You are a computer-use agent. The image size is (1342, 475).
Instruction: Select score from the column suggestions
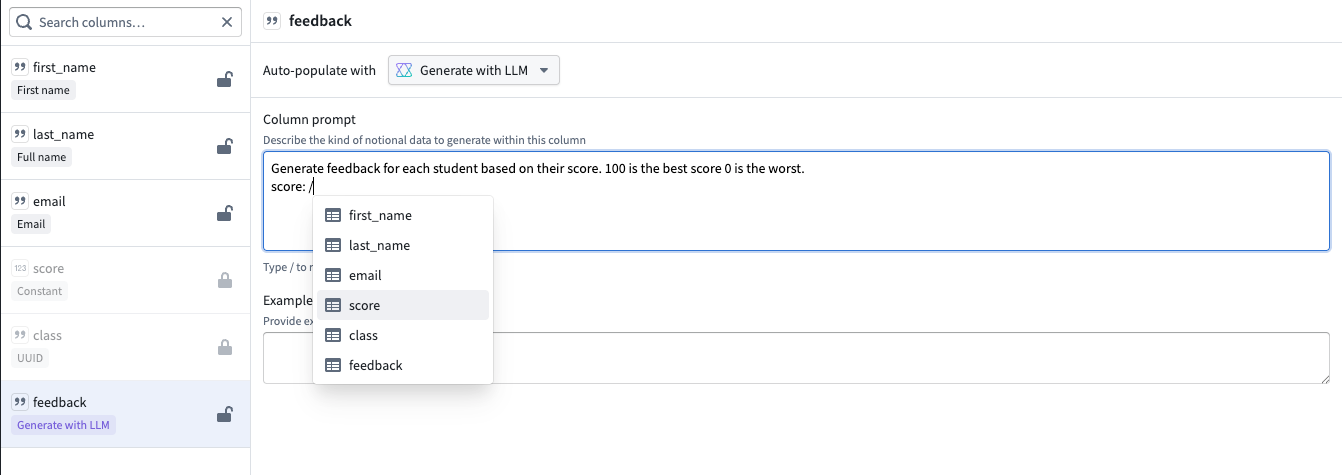[364, 305]
